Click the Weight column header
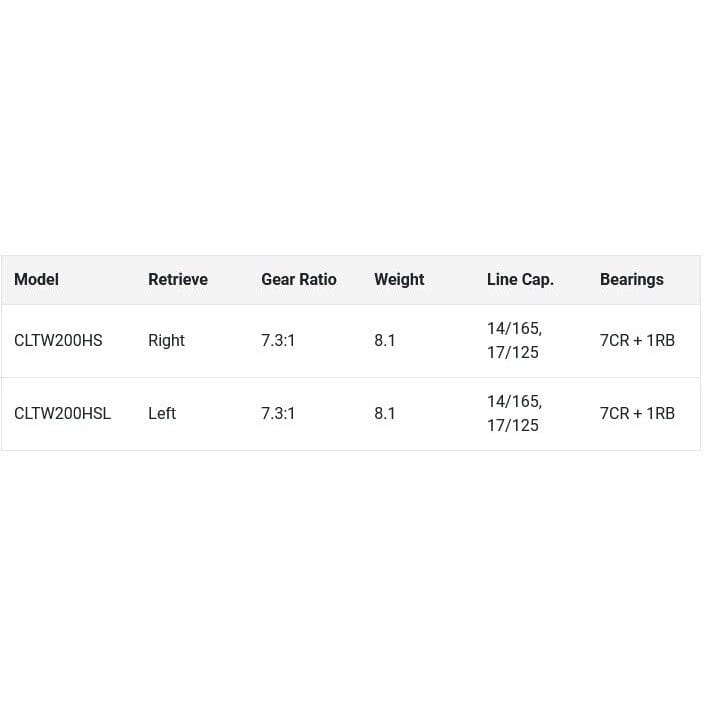705x705 pixels. (399, 280)
